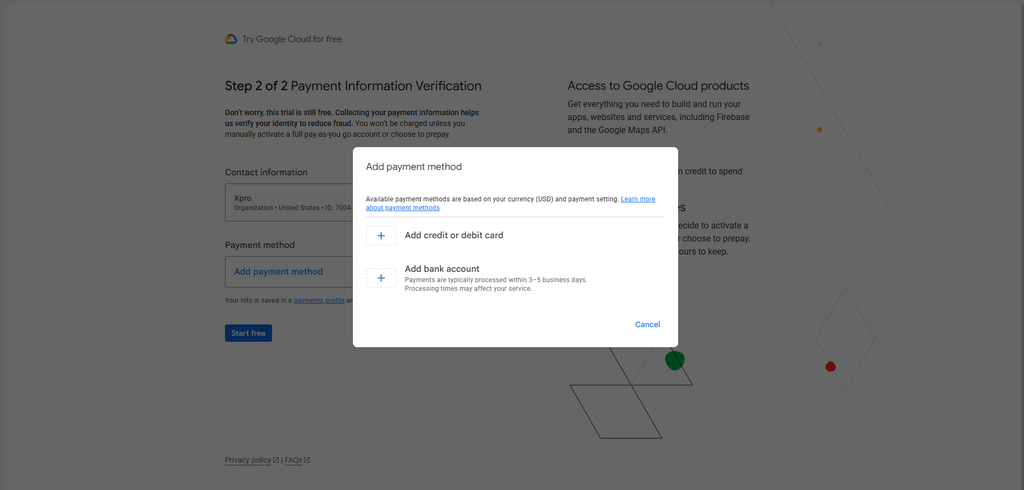Select Add bank account option
Screen dimensions: 1024x490
tap(442, 269)
